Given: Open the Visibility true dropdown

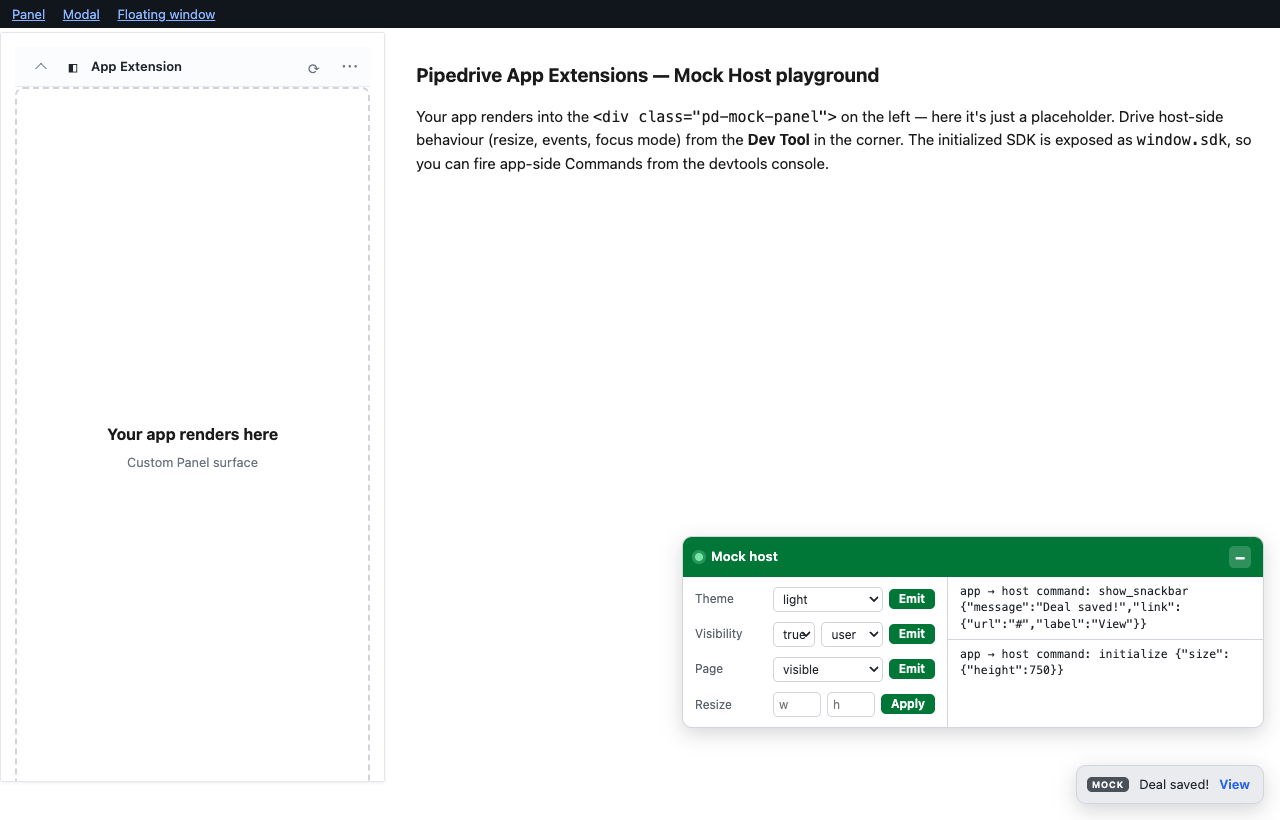Looking at the screenshot, I should [x=794, y=634].
